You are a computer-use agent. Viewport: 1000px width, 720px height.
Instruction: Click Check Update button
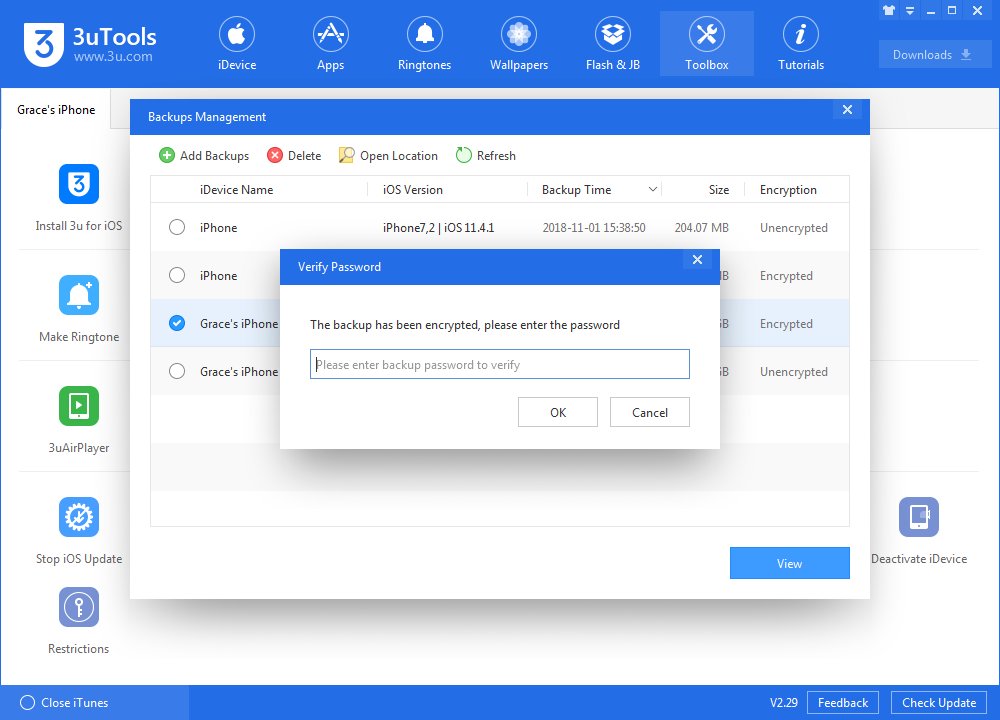(939, 702)
